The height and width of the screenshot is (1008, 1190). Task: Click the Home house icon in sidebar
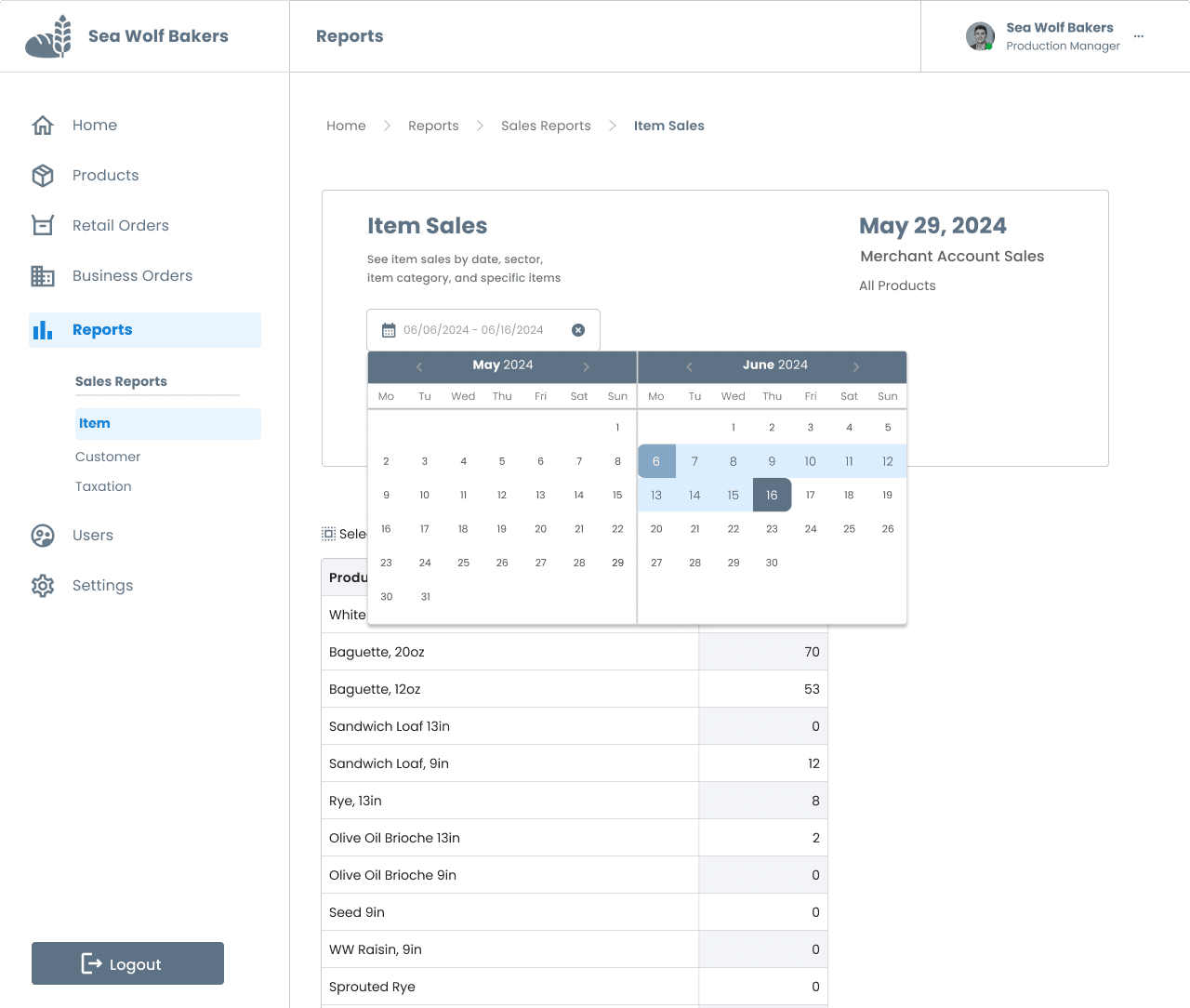coord(43,126)
